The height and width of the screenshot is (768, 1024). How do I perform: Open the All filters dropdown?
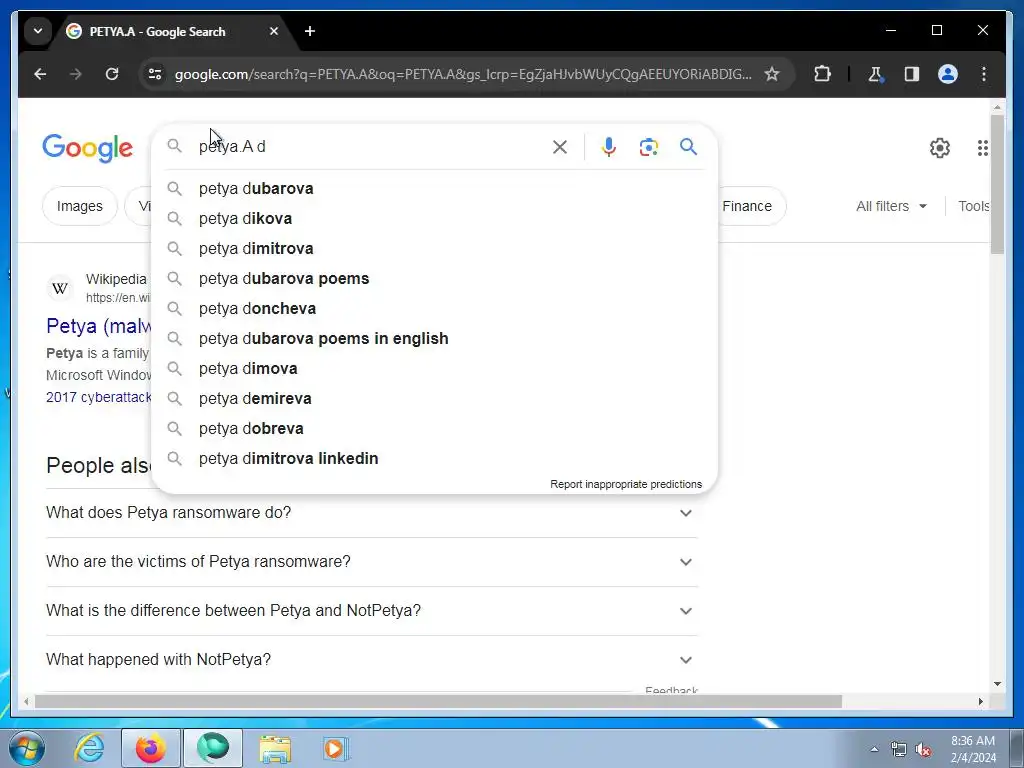click(891, 206)
